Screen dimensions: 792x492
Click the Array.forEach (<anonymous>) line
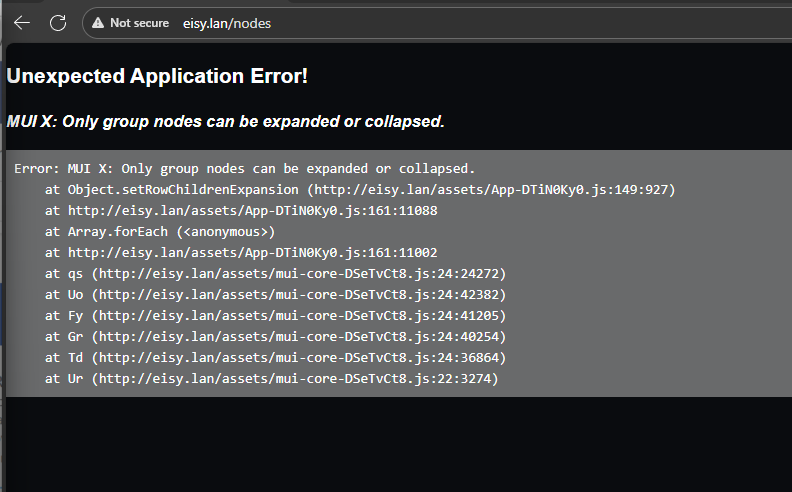pos(160,232)
